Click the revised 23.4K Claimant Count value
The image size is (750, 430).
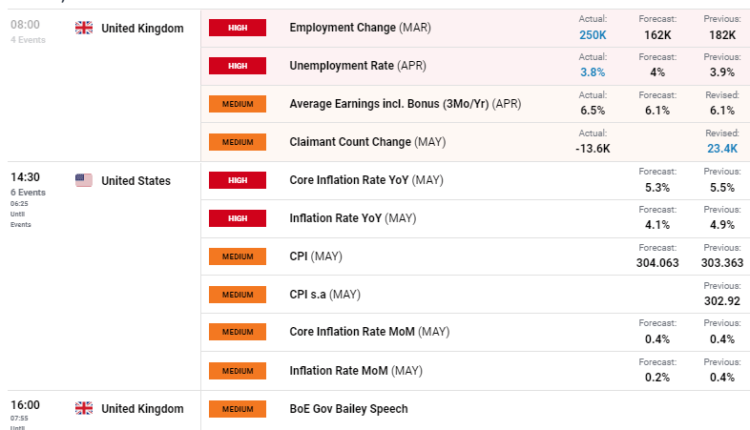721,148
